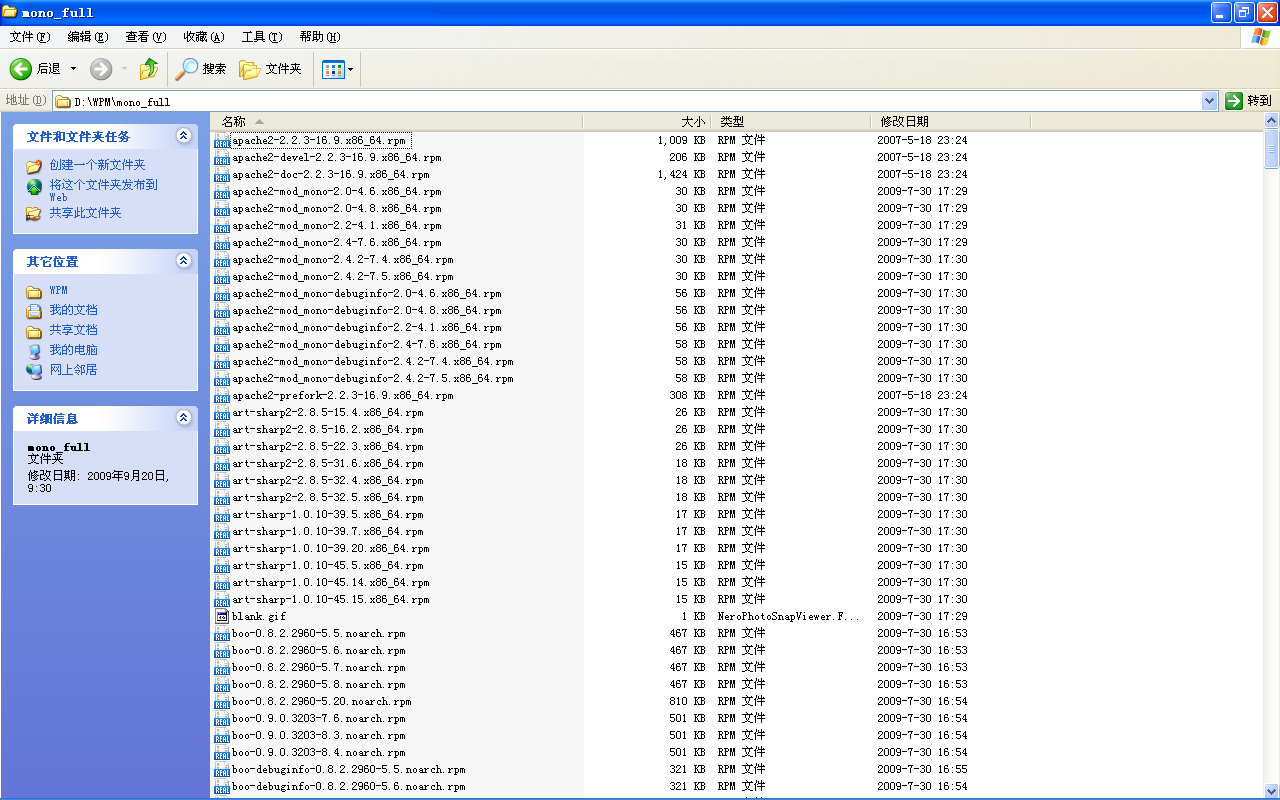1280x800 pixels.
Task: Click the green Go arrow icon
Action: (x=1234, y=101)
